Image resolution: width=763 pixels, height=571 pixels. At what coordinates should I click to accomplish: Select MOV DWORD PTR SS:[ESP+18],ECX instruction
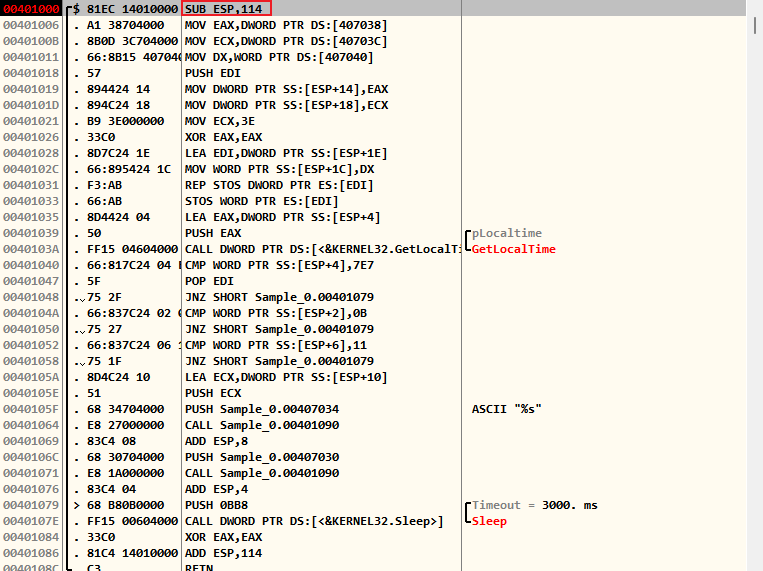coord(286,105)
